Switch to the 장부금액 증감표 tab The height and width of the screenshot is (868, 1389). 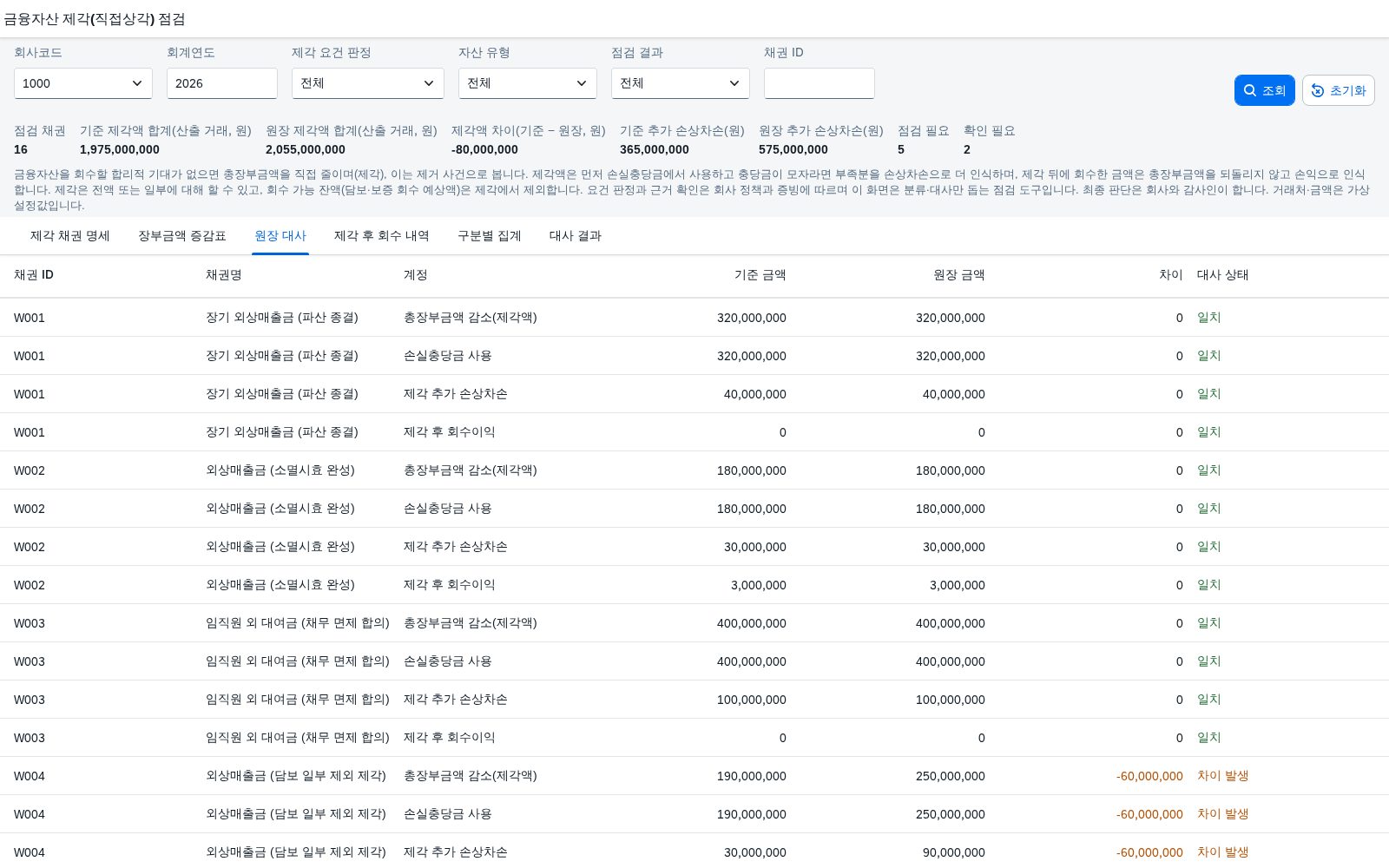182,236
